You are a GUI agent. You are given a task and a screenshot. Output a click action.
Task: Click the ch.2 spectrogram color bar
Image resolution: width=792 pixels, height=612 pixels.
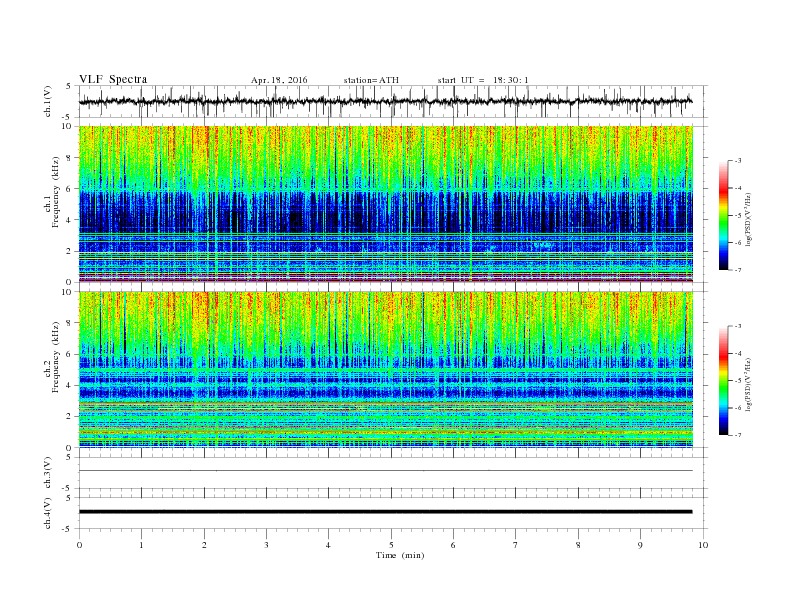tap(723, 380)
